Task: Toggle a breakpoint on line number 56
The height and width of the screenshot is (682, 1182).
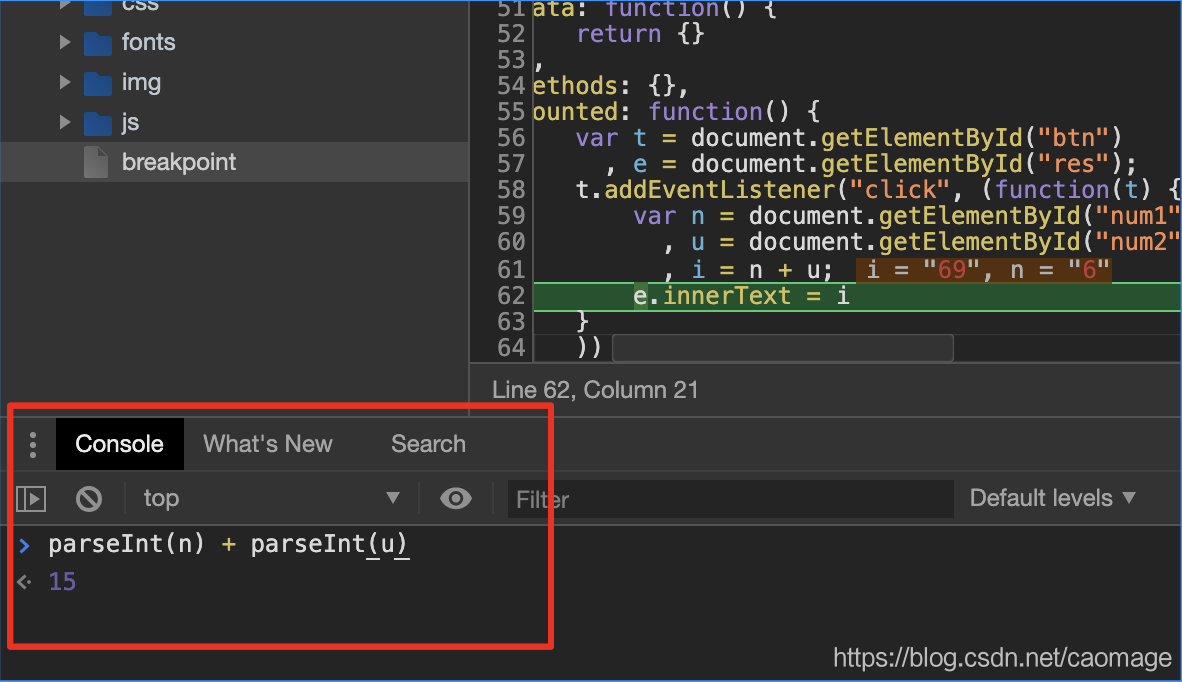Action: [x=511, y=138]
